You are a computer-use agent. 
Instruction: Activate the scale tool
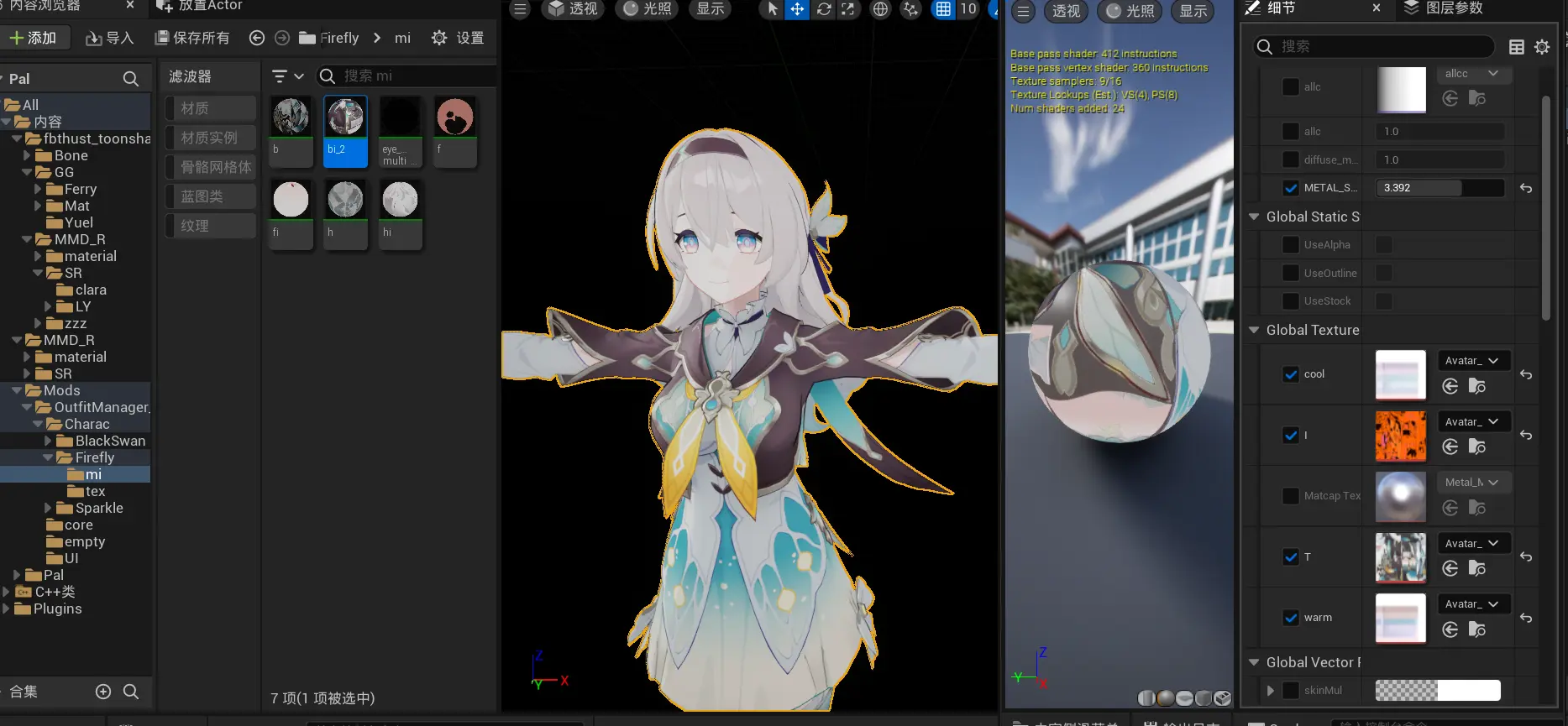(x=848, y=9)
